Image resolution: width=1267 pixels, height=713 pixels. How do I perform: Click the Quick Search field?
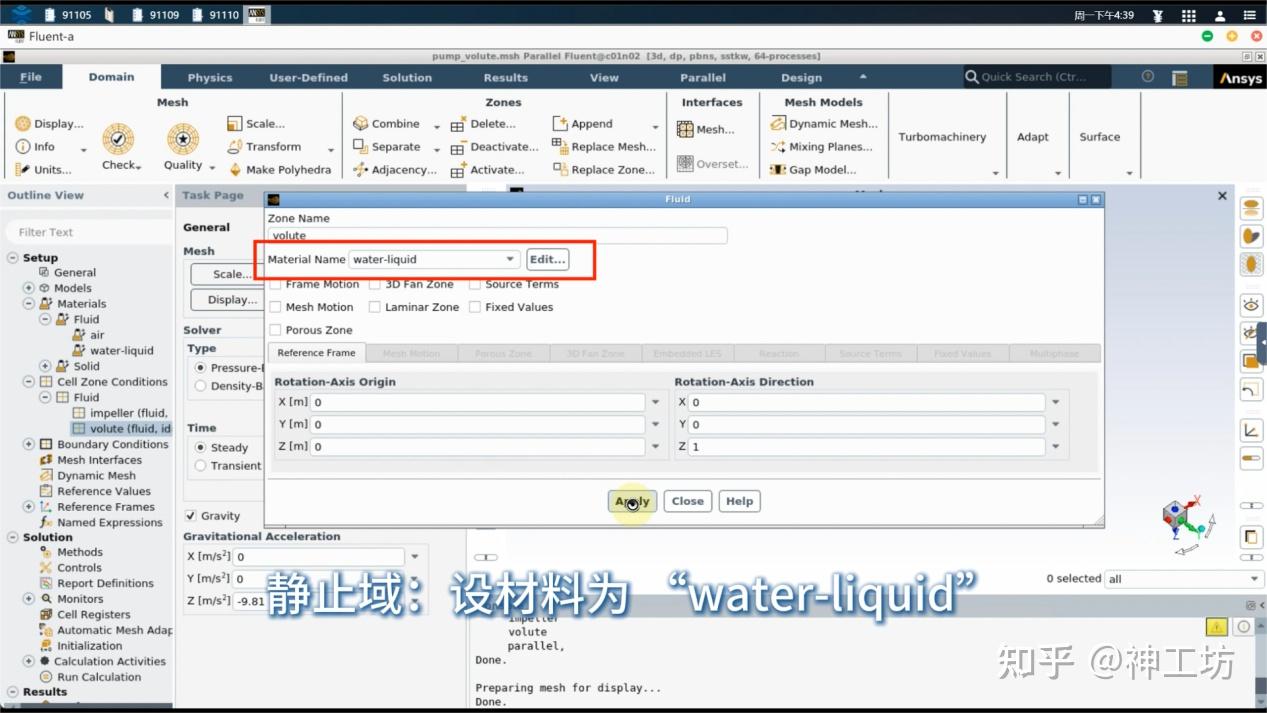pyautogui.click(x=1038, y=77)
